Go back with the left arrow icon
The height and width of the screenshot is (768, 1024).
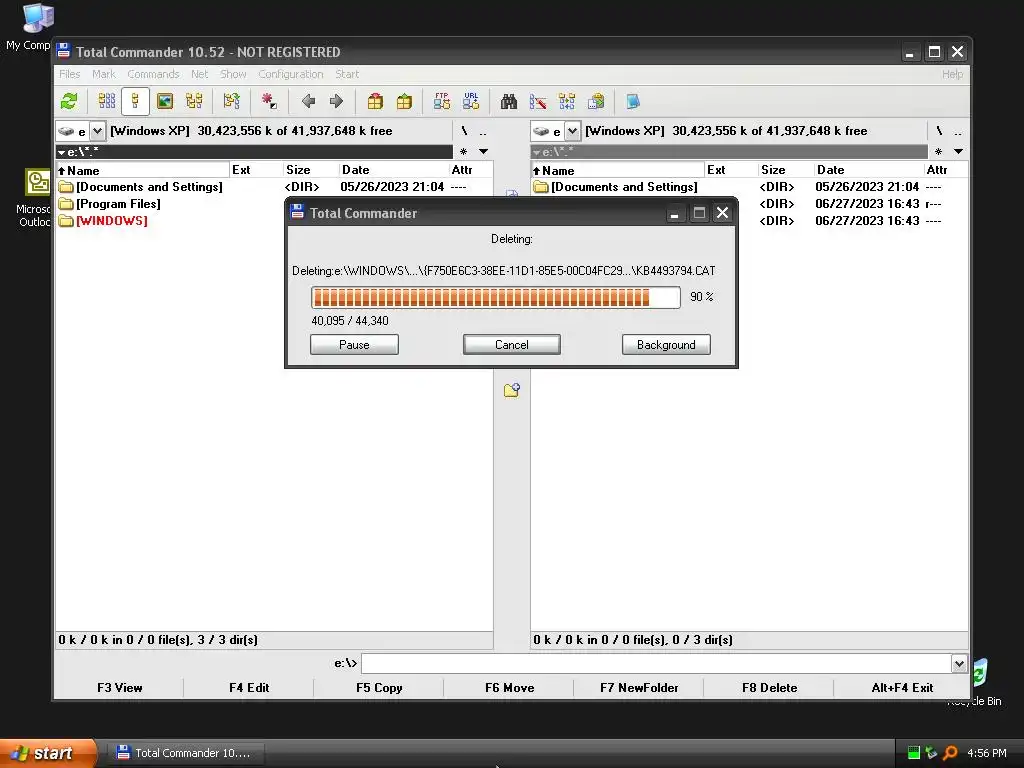[308, 101]
